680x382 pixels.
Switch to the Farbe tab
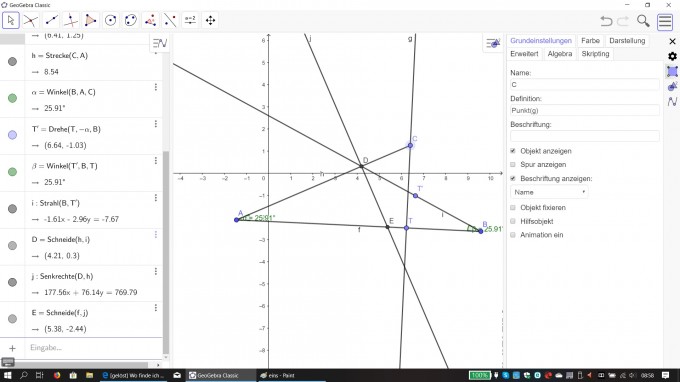pyautogui.click(x=590, y=41)
